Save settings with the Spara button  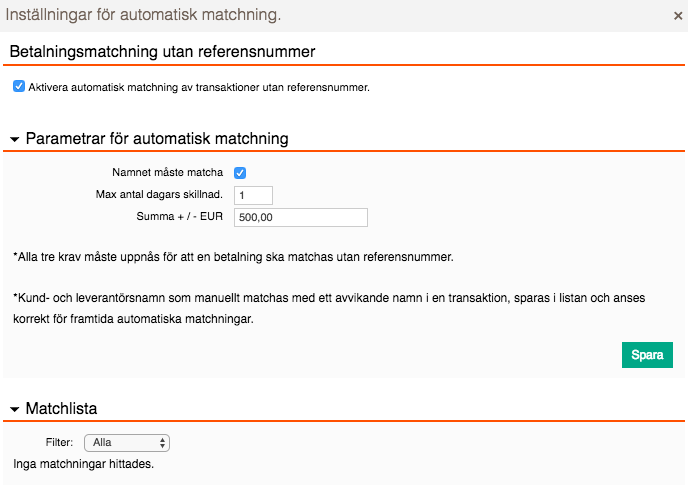(647, 355)
